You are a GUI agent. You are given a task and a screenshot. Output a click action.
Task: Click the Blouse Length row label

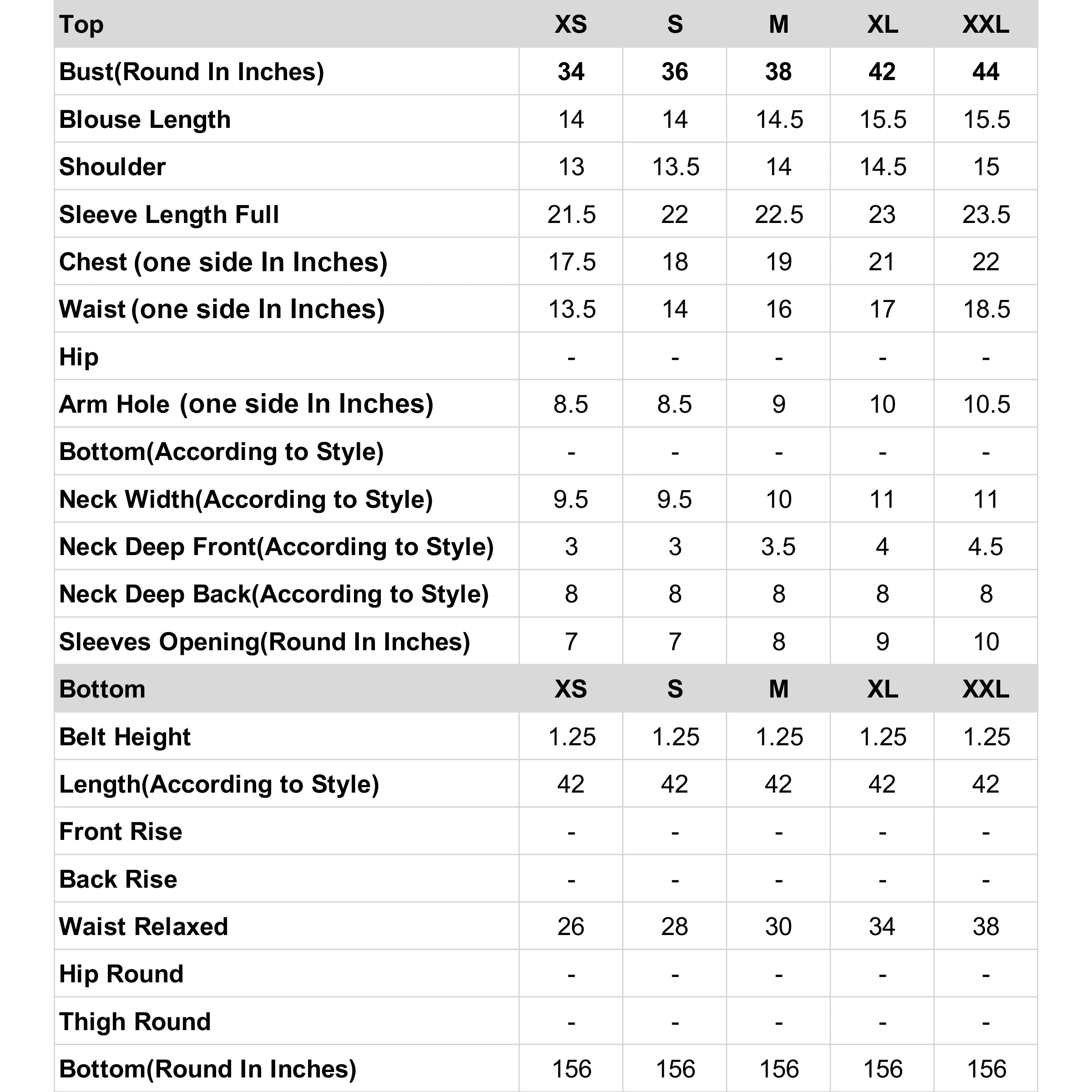(145, 119)
